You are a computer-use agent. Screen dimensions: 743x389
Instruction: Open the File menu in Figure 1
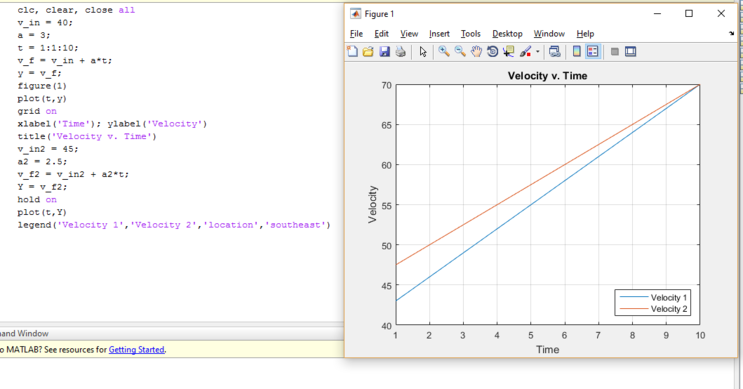pyautogui.click(x=356, y=34)
